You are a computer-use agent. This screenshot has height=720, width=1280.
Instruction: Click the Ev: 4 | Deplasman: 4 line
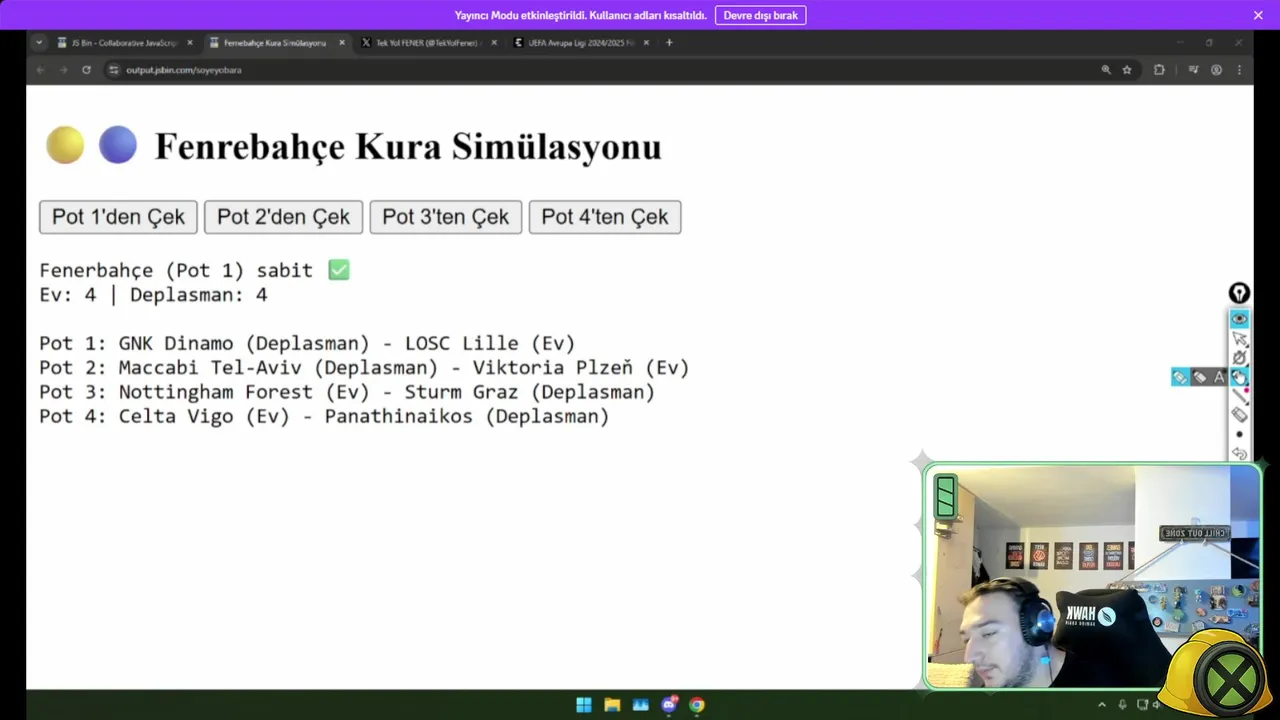(x=153, y=295)
